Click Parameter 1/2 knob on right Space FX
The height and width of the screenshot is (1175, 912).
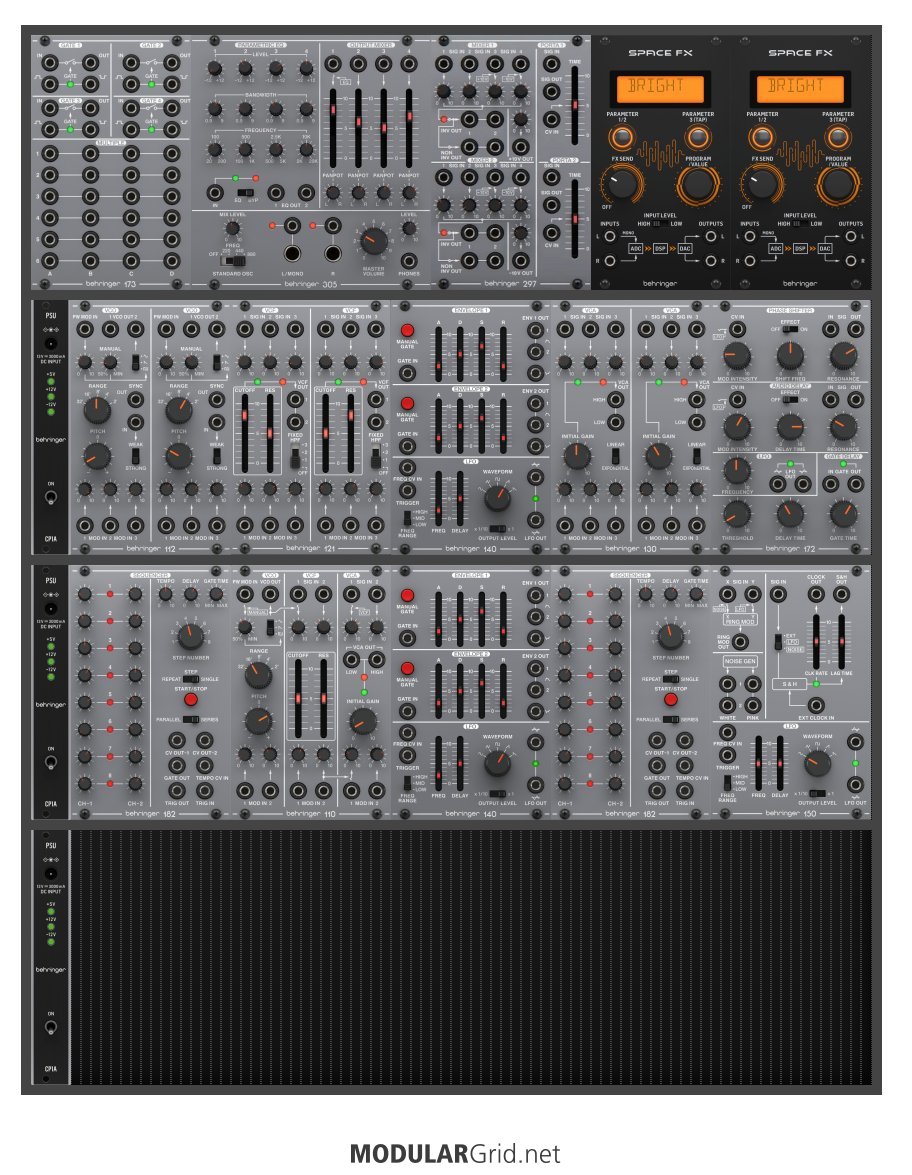[x=761, y=137]
